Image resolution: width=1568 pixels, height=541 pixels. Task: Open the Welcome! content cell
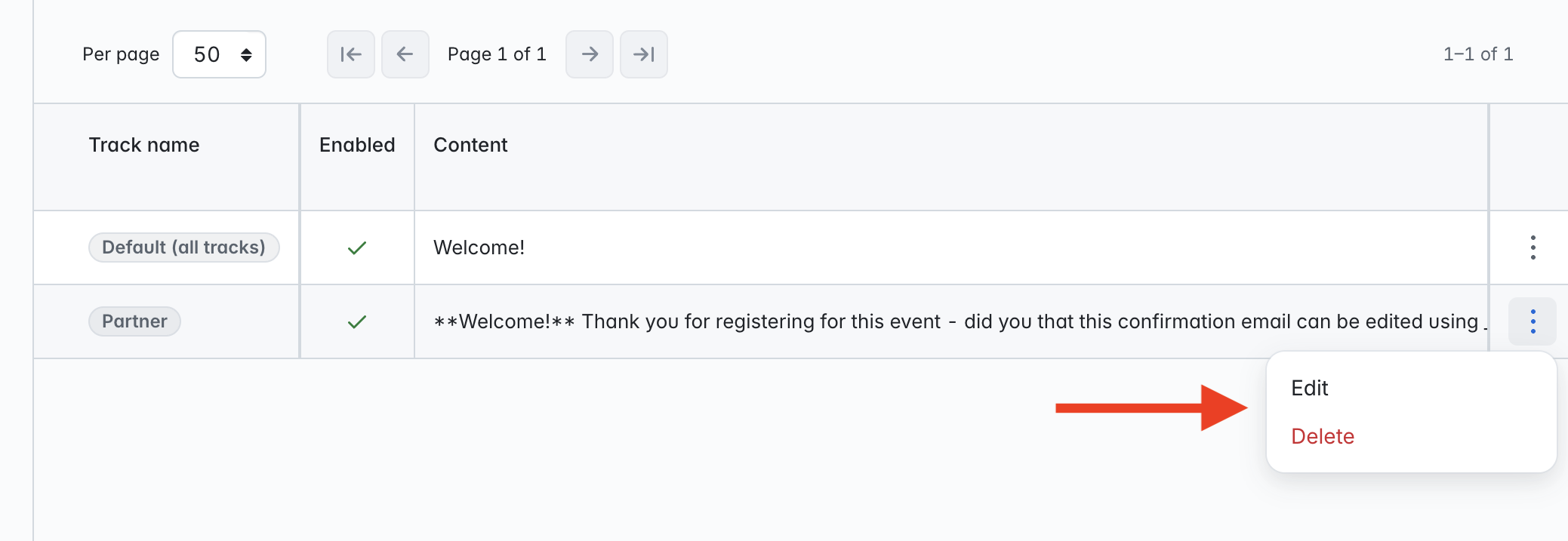[479, 247]
